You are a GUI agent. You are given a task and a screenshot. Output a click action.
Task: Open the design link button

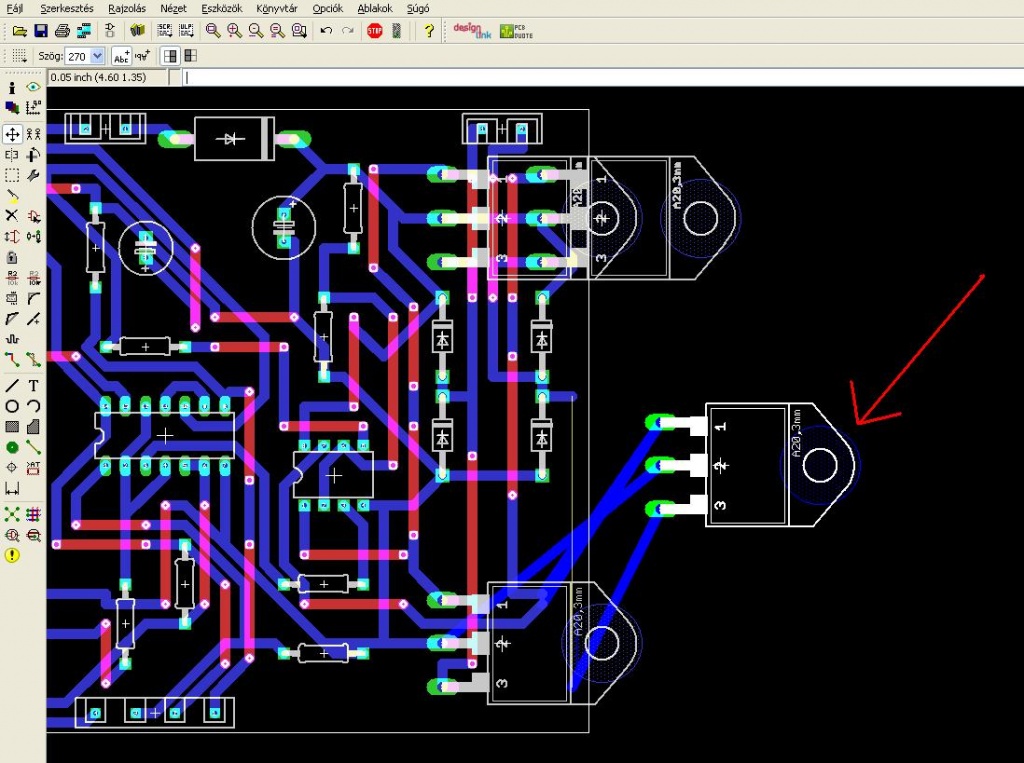[472, 31]
